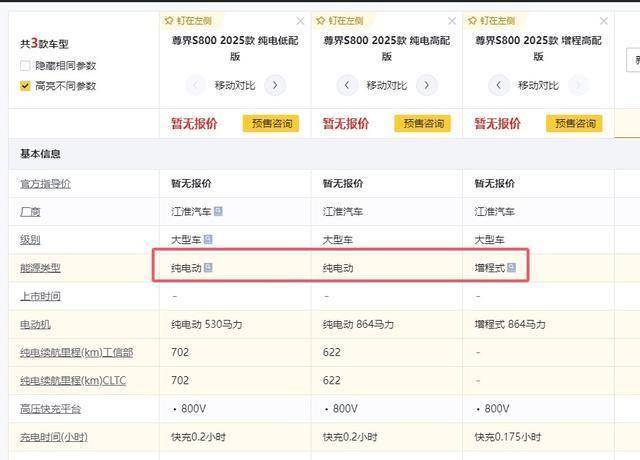The height and width of the screenshot is (460, 640).
Task: Close the 纯电高配版 comparison column
Action: (x=452, y=20)
